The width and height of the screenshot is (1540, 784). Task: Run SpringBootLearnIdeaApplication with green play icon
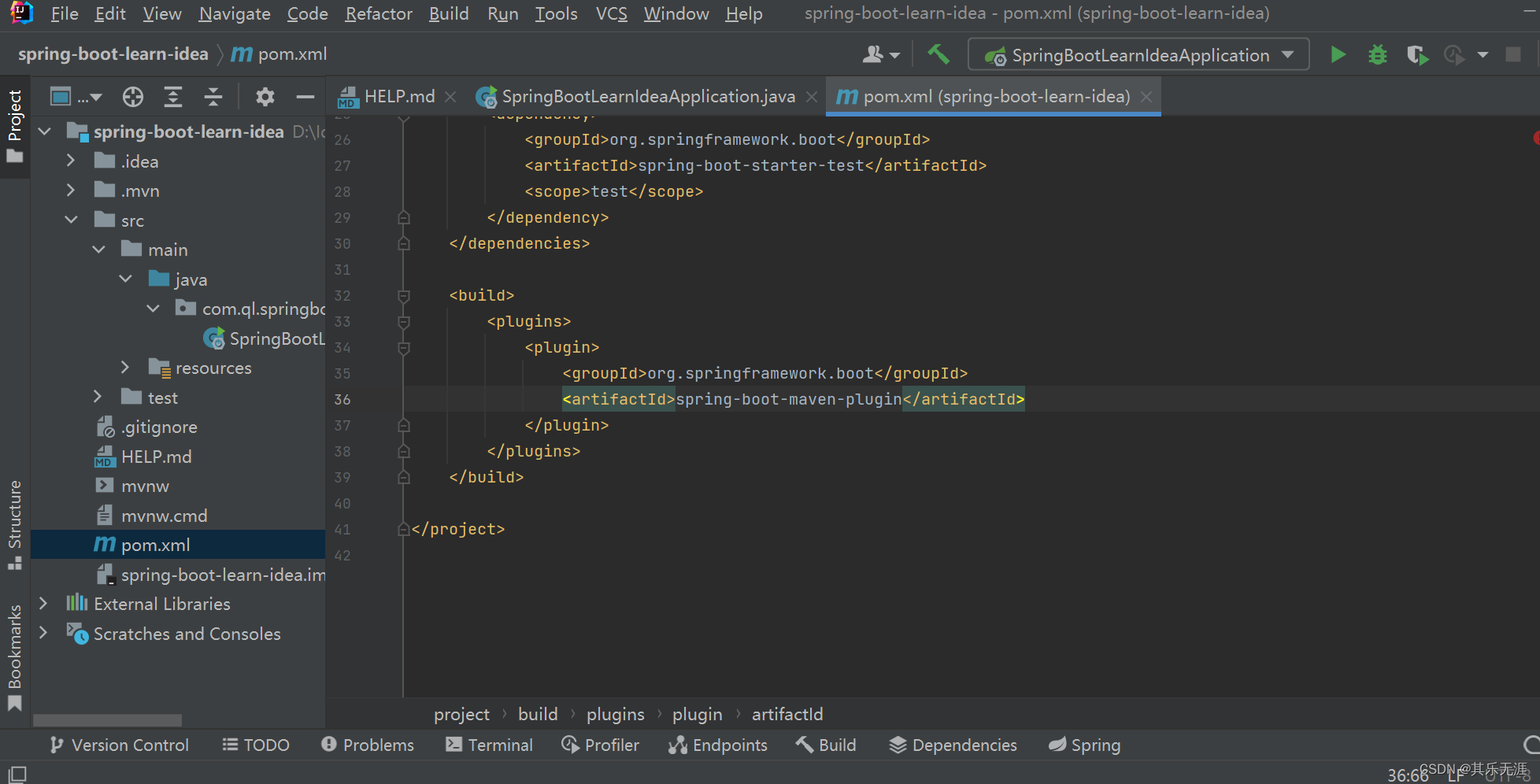point(1338,55)
